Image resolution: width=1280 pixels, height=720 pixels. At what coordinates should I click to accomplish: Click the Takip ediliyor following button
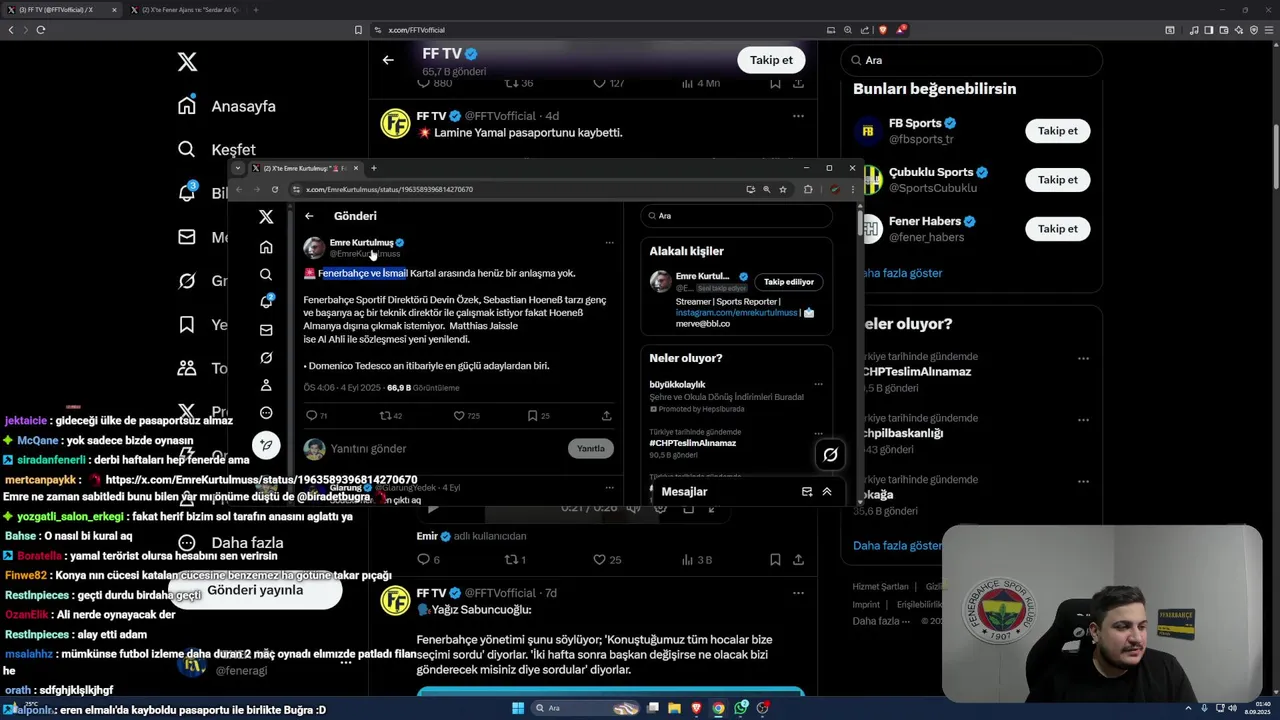click(x=789, y=282)
